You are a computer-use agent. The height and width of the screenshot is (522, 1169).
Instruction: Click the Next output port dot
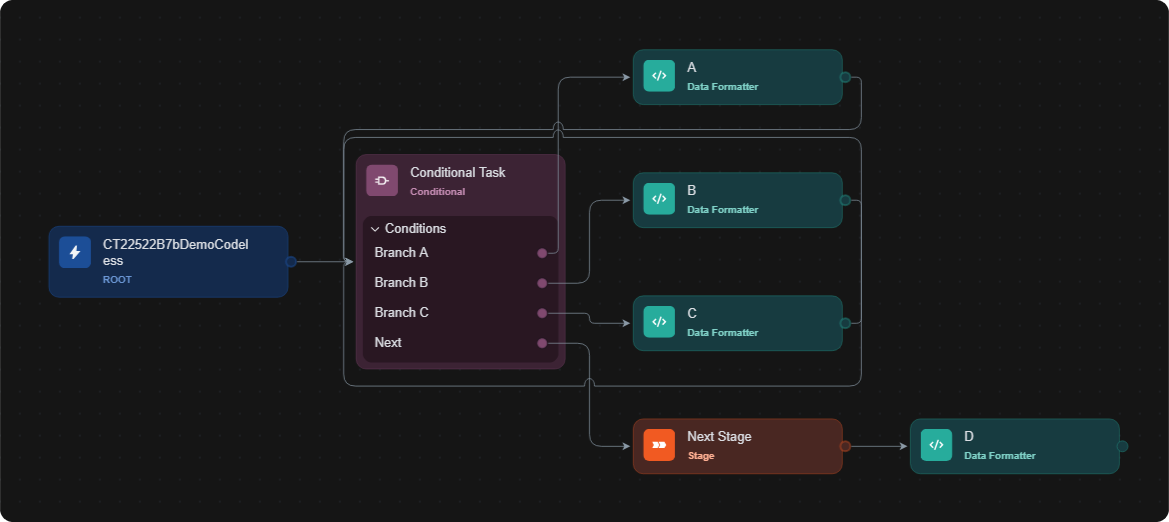[x=542, y=343]
